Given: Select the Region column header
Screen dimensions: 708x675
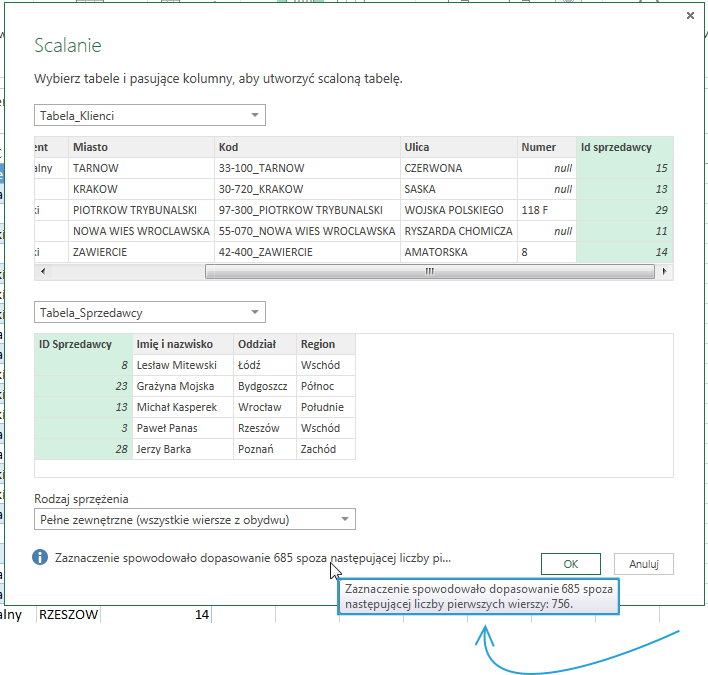Looking at the screenshot, I should tap(325, 344).
